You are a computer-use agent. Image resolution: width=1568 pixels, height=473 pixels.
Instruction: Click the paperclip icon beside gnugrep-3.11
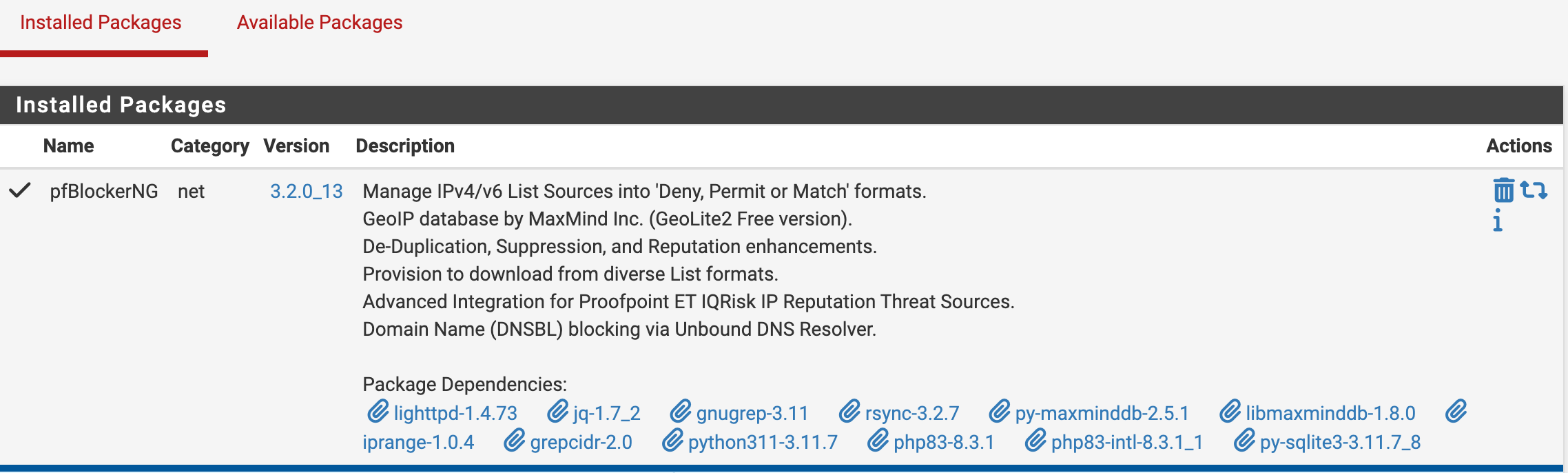click(x=680, y=412)
